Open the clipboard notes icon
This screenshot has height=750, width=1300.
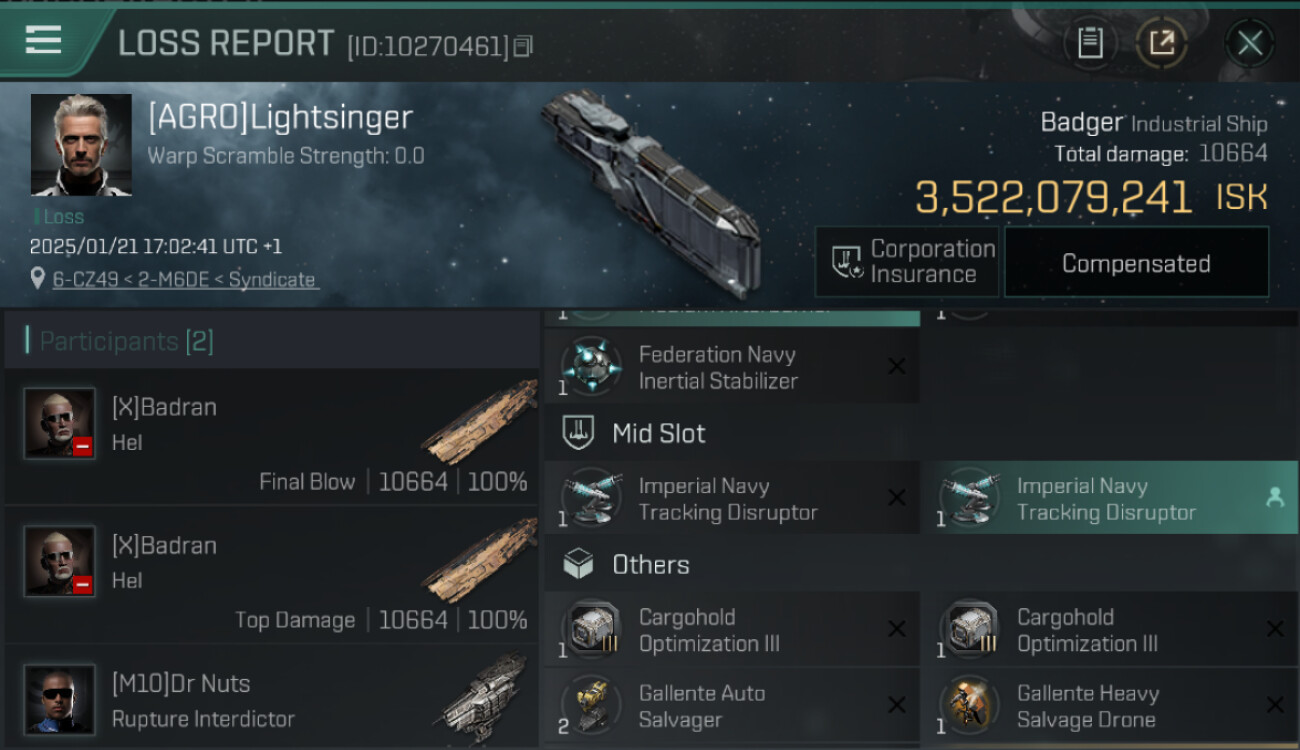1090,43
